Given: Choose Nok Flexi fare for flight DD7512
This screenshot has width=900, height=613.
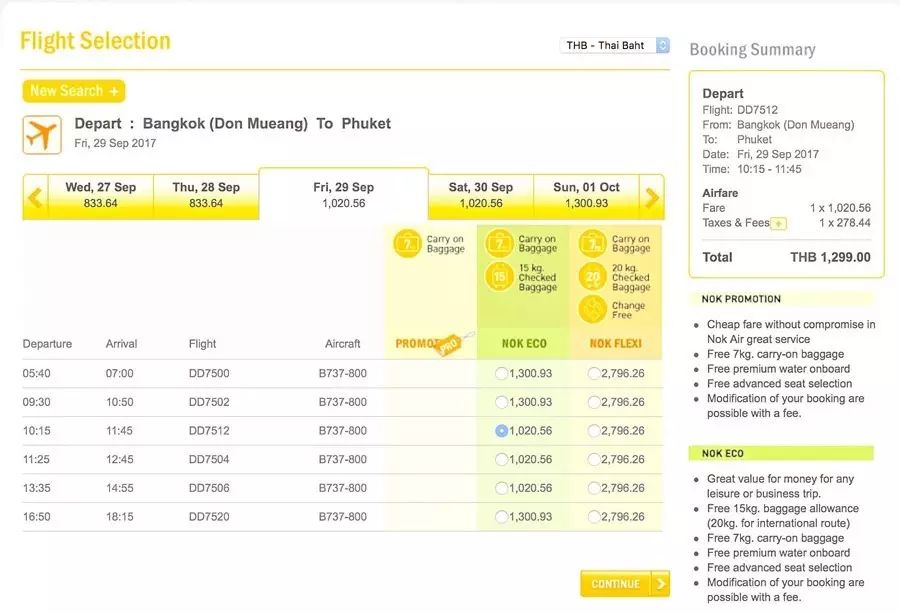Looking at the screenshot, I should (x=594, y=431).
